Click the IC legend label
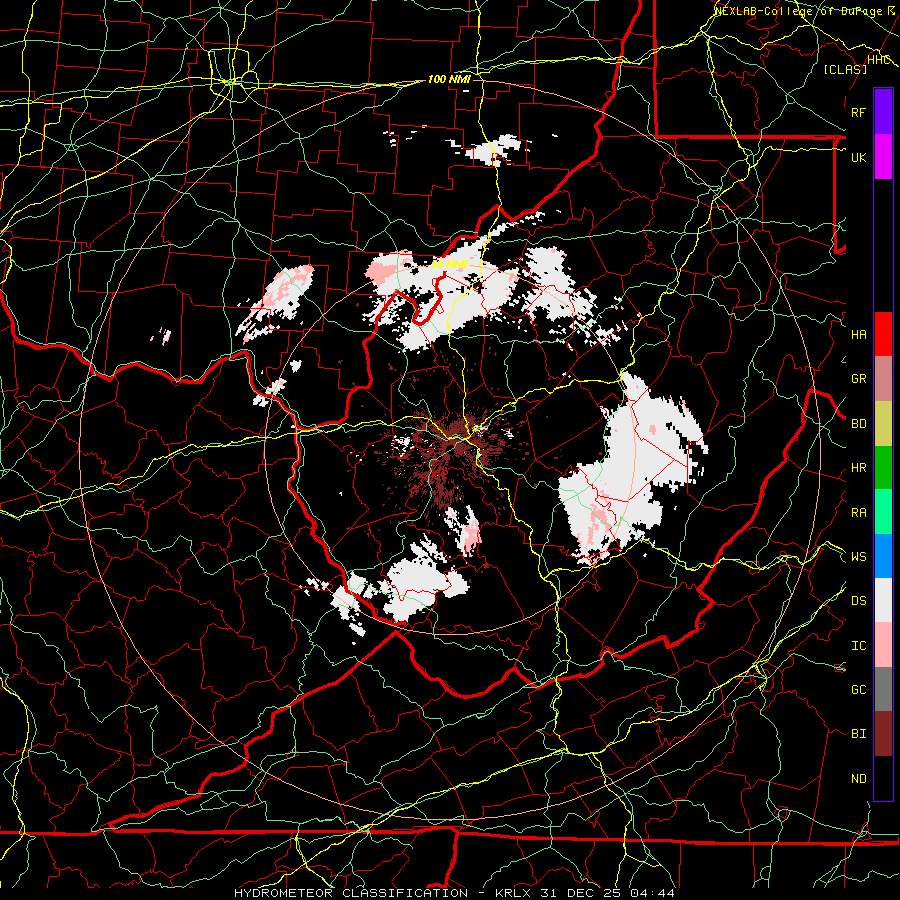 (858, 646)
